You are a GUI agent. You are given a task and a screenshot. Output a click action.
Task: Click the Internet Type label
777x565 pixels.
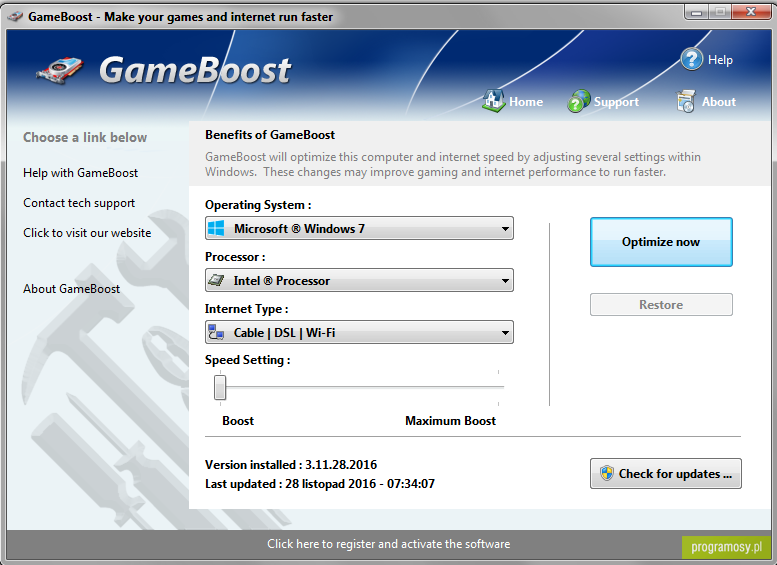[246, 309]
